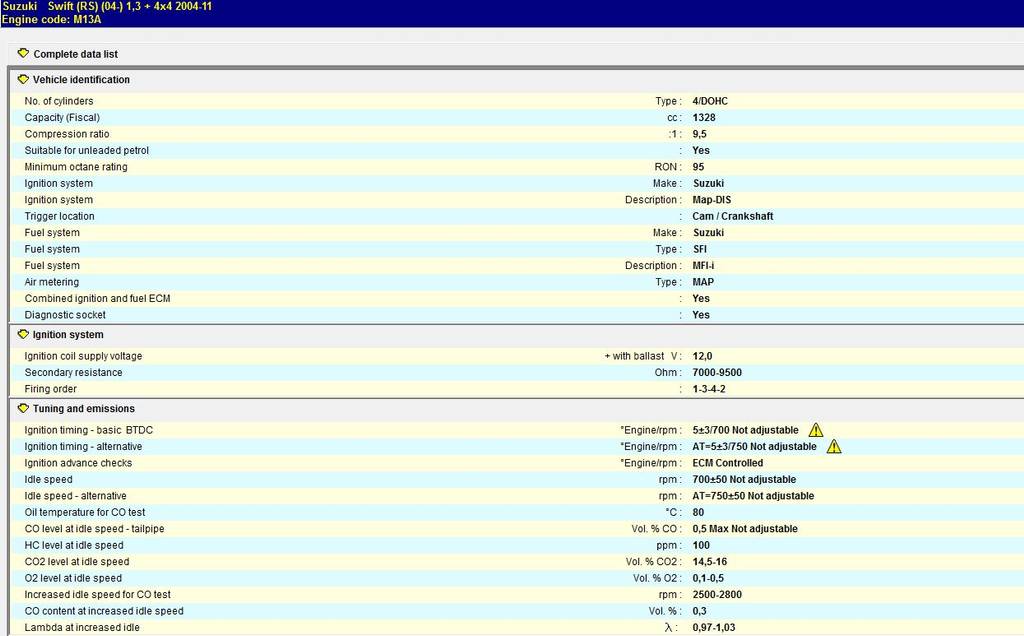Click the firing order value '1-3-4-2'
Image resolution: width=1024 pixels, height=636 pixels.
tap(709, 389)
